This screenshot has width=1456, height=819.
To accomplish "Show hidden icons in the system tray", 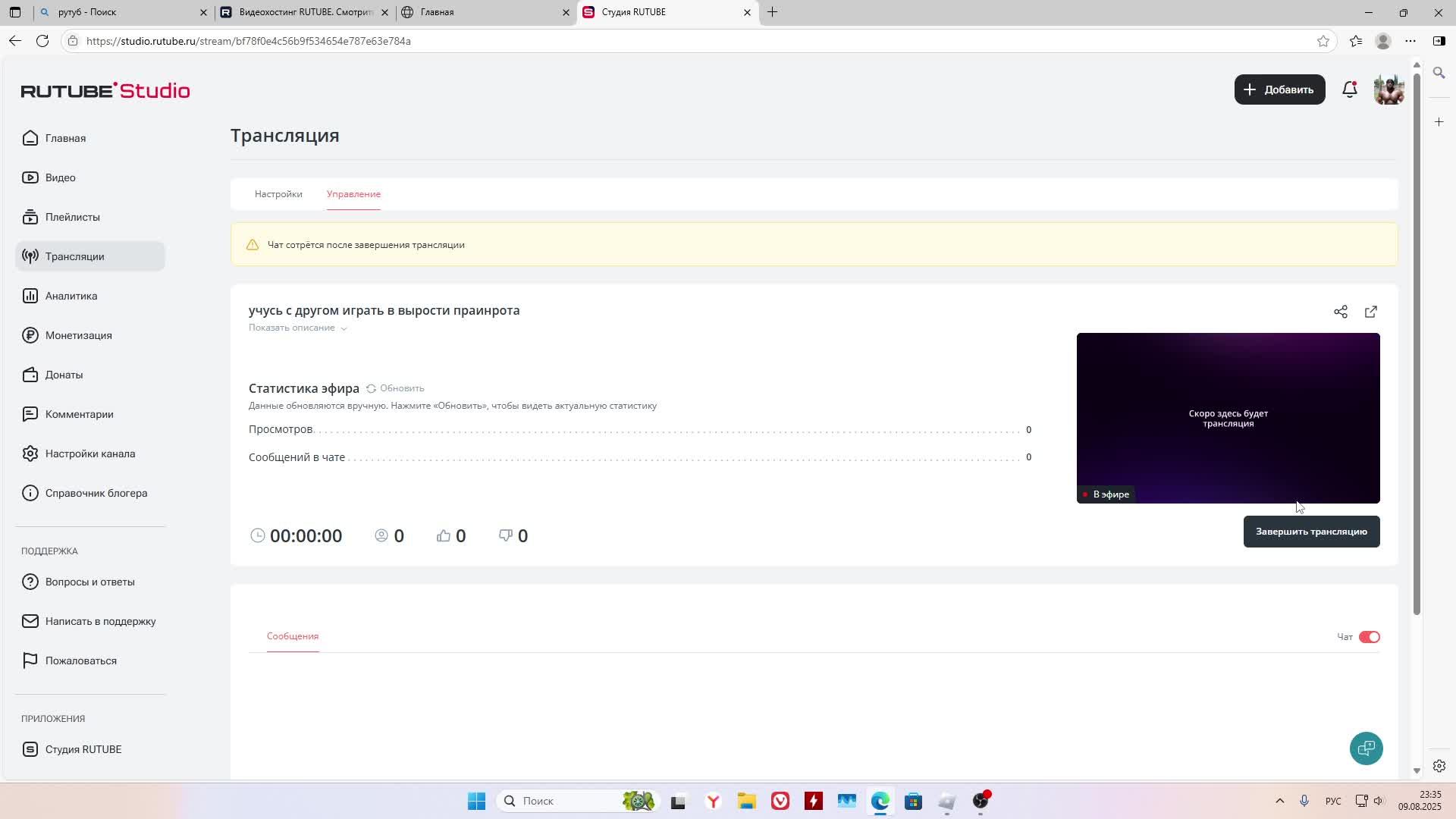I will pyautogui.click(x=1279, y=801).
